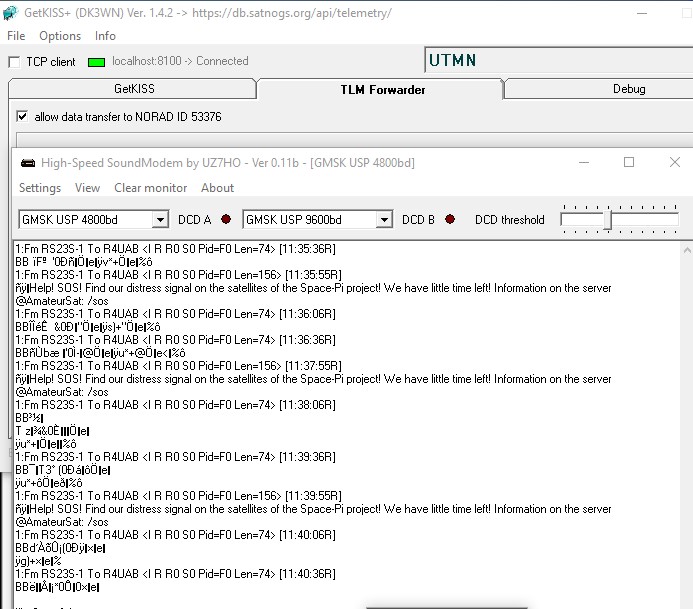Click the packet header timestamped [11:39:36R]
Viewport: 693px width, 609px height.
(x=175, y=457)
